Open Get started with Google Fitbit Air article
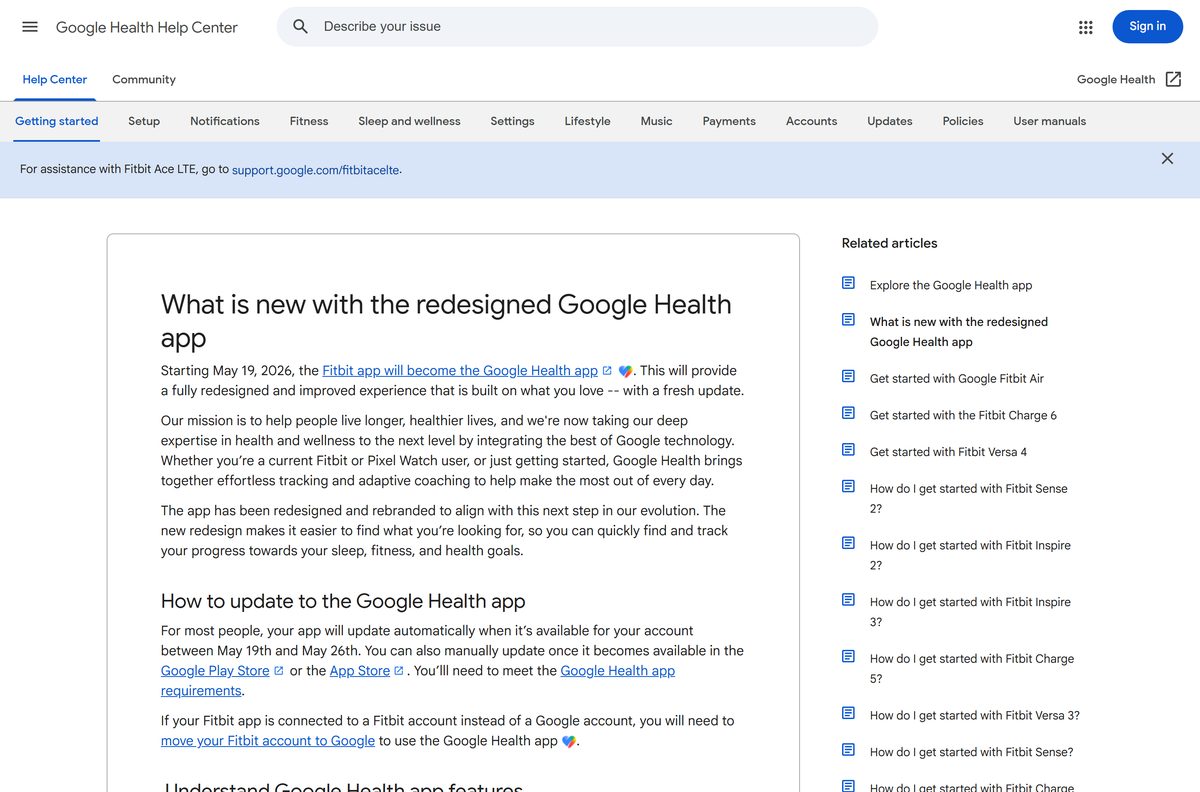The image size is (1200, 792). point(957,378)
